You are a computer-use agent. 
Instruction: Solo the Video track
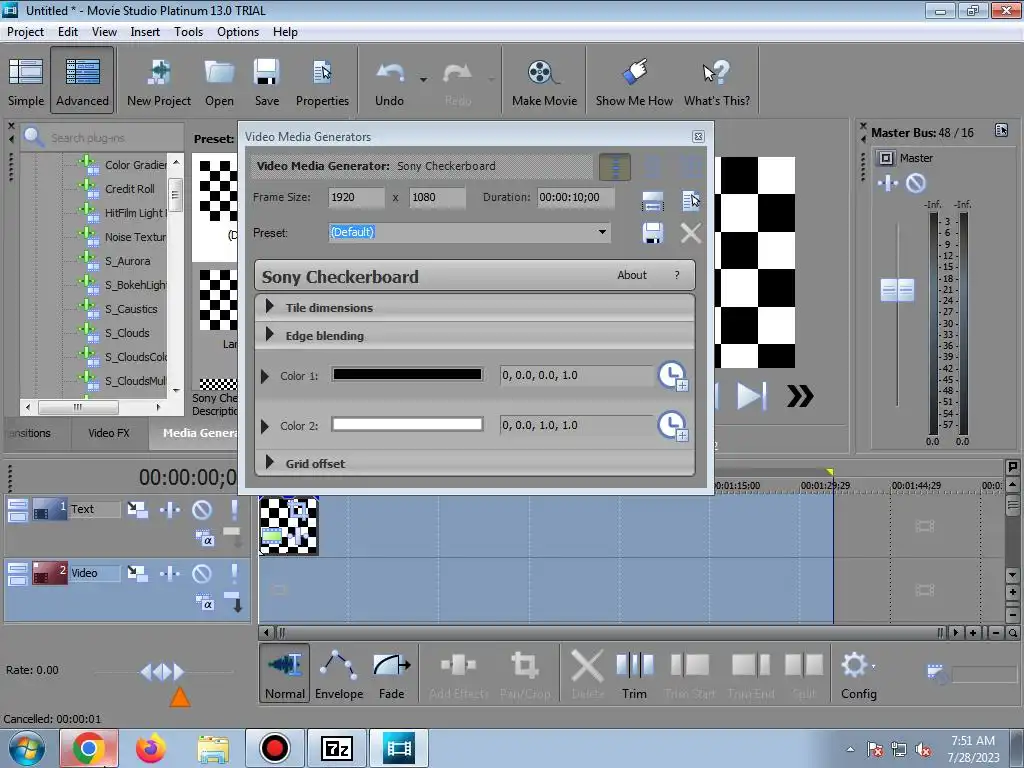(x=234, y=574)
